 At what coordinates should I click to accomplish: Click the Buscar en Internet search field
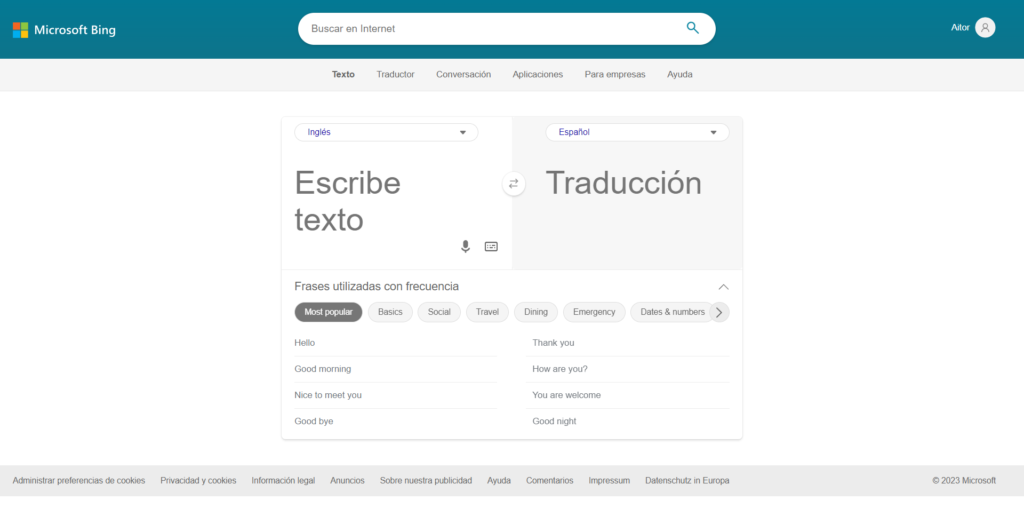[x=490, y=29]
